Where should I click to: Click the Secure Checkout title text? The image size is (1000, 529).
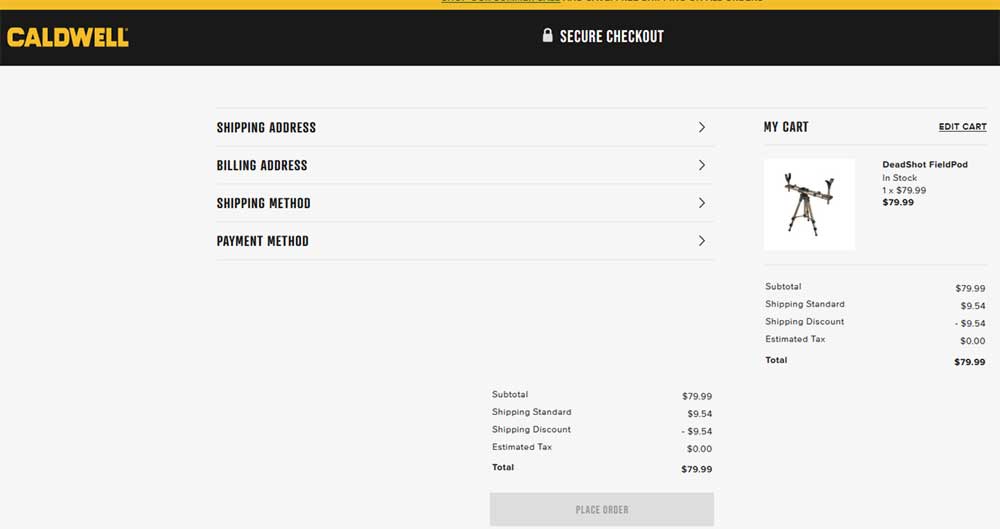612,36
